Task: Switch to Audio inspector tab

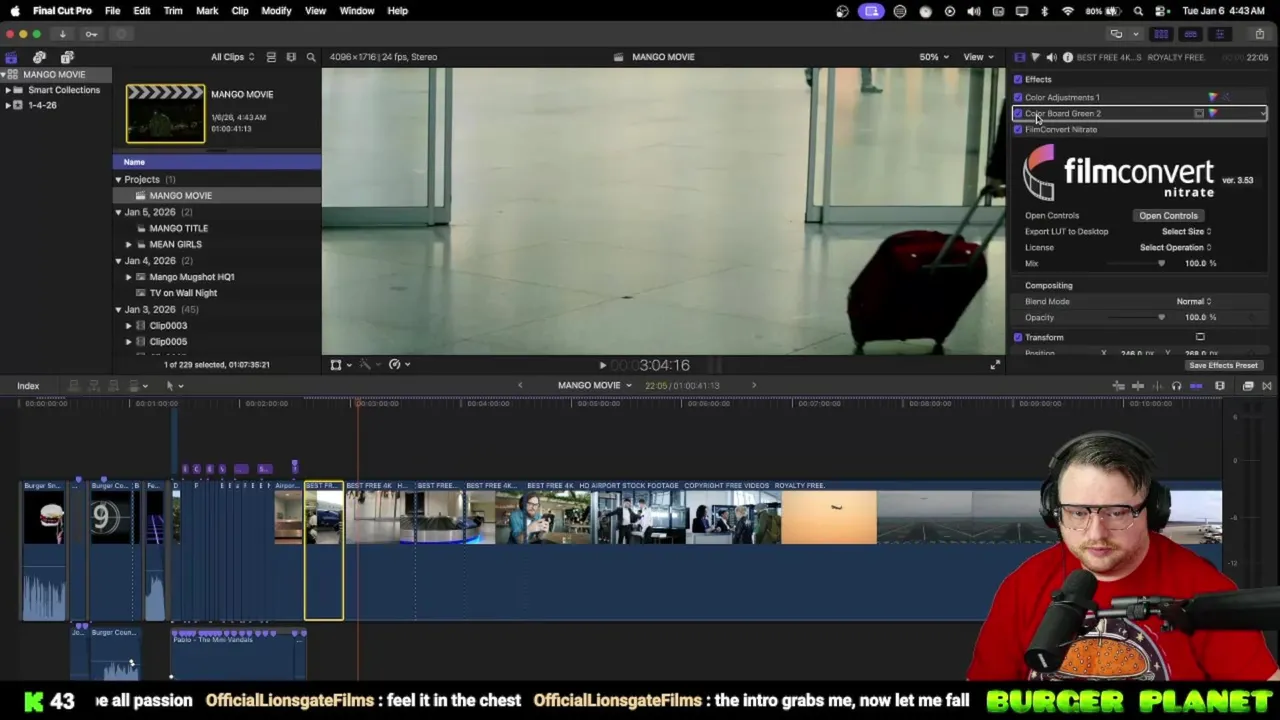Action: click(x=1051, y=57)
